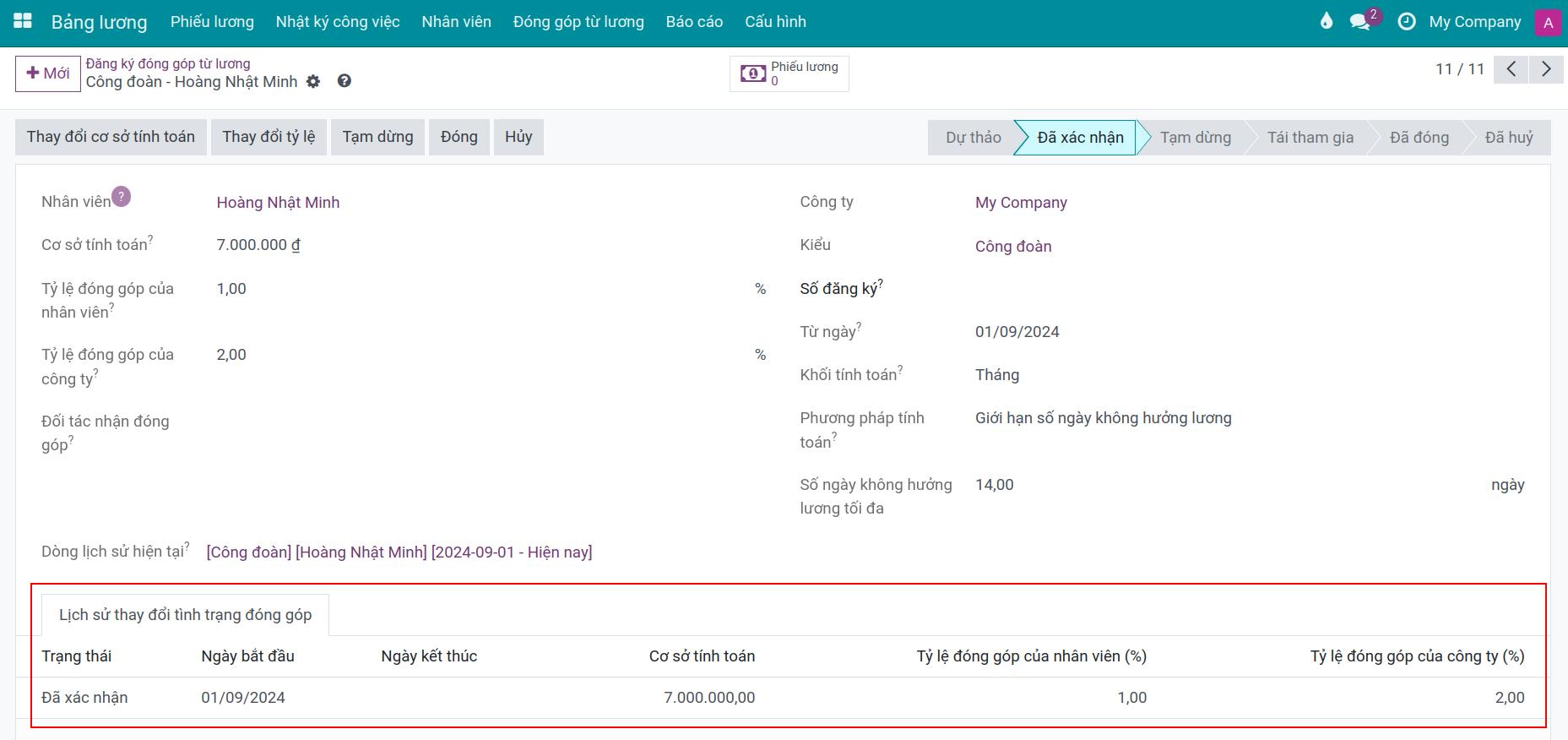Viewport: 1568px width, 740px height.
Task: Open the Đóng góp từ lương menu
Action: 578,22
